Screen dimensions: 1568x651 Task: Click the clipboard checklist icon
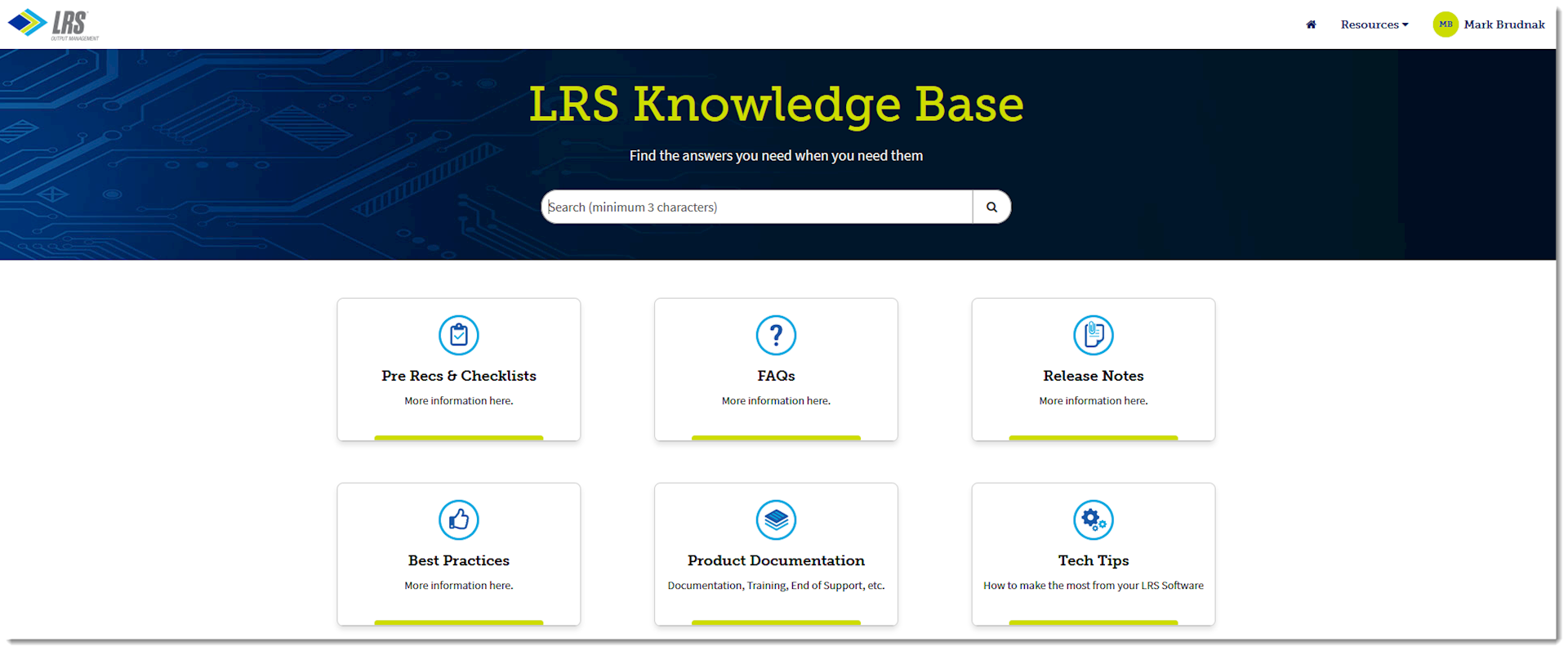coord(459,335)
